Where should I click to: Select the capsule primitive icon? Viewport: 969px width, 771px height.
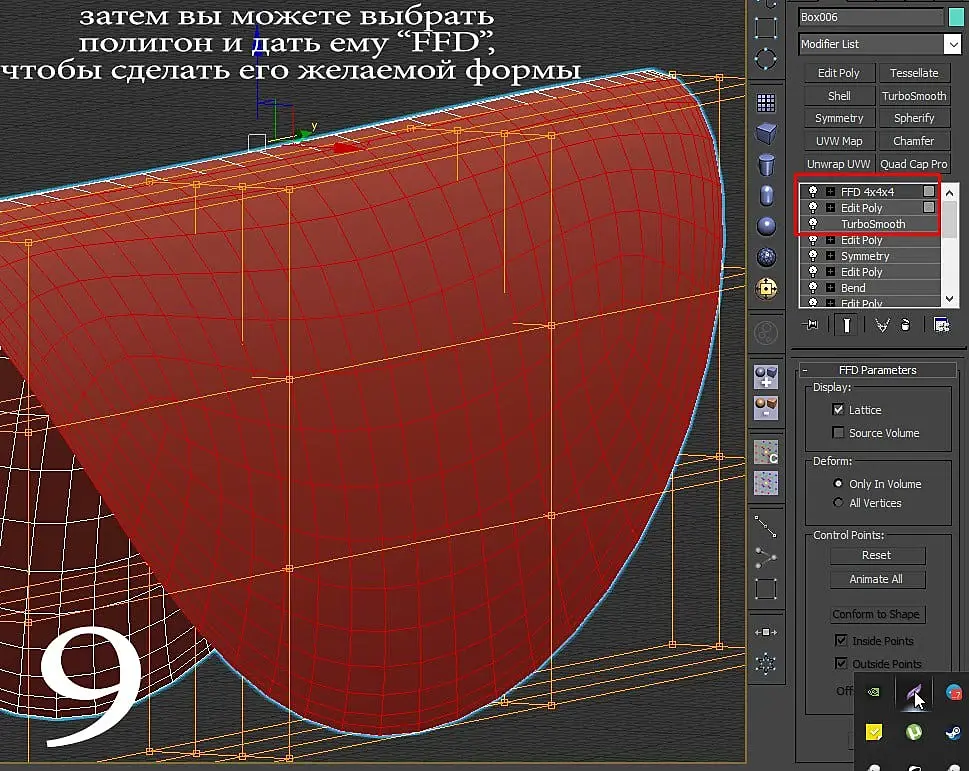click(766, 195)
